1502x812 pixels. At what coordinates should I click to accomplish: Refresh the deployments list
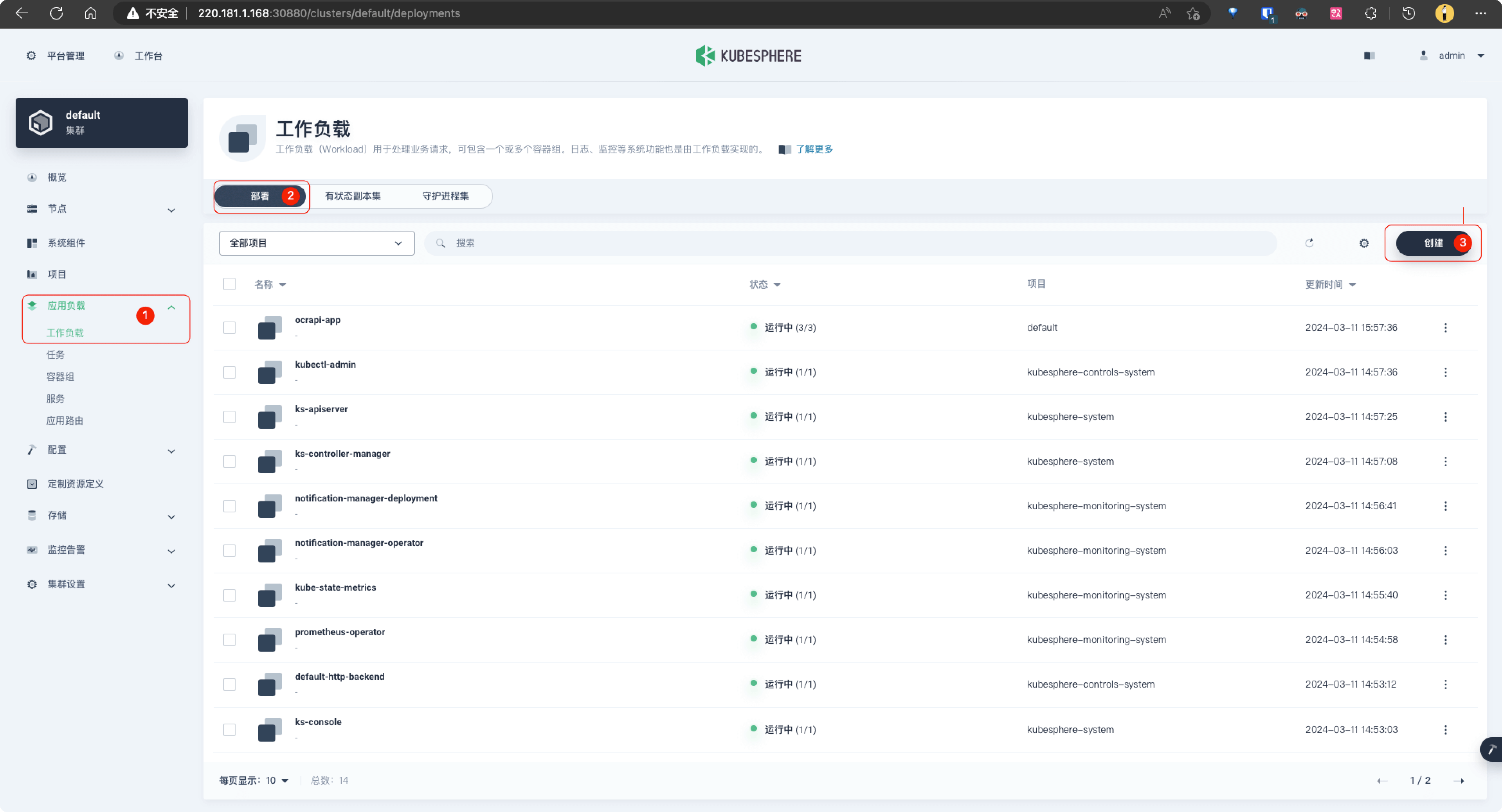click(1309, 243)
